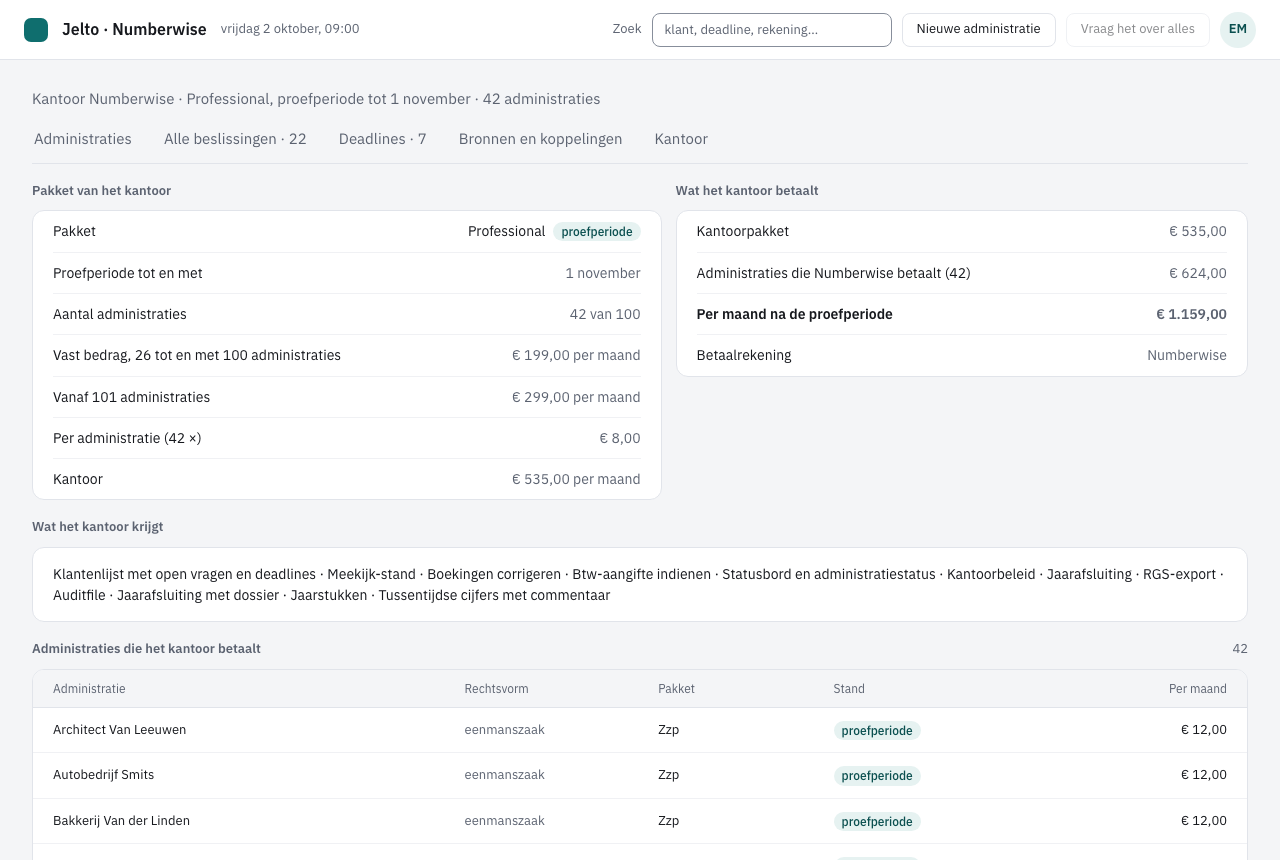Click the Kantoor Numberwise · Professional summary line
This screenshot has height=860, width=1280.
(316, 99)
